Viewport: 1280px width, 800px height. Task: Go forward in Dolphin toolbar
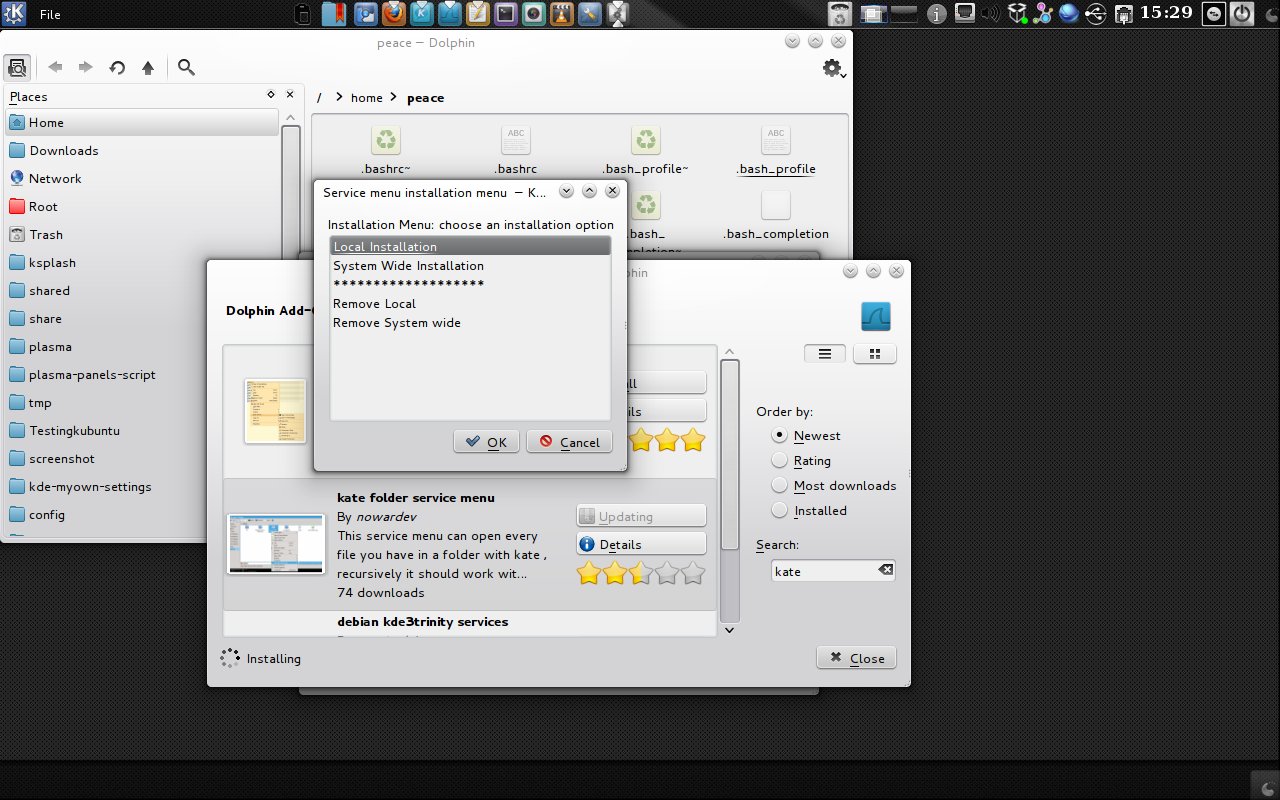coord(86,67)
